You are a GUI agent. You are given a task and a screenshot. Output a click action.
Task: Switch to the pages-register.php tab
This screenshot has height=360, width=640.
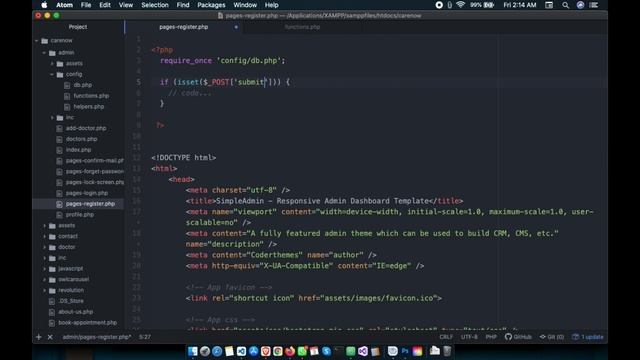[x=184, y=27]
